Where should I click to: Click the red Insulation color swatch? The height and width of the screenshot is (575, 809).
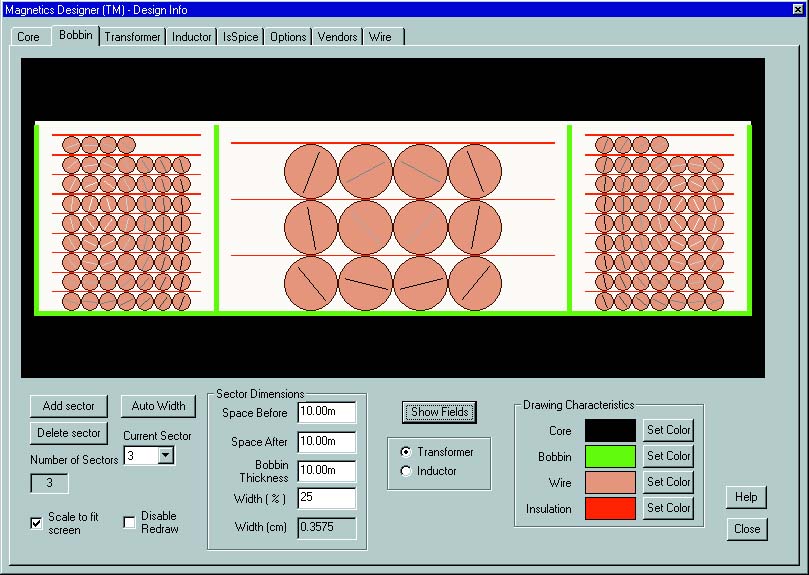point(610,508)
